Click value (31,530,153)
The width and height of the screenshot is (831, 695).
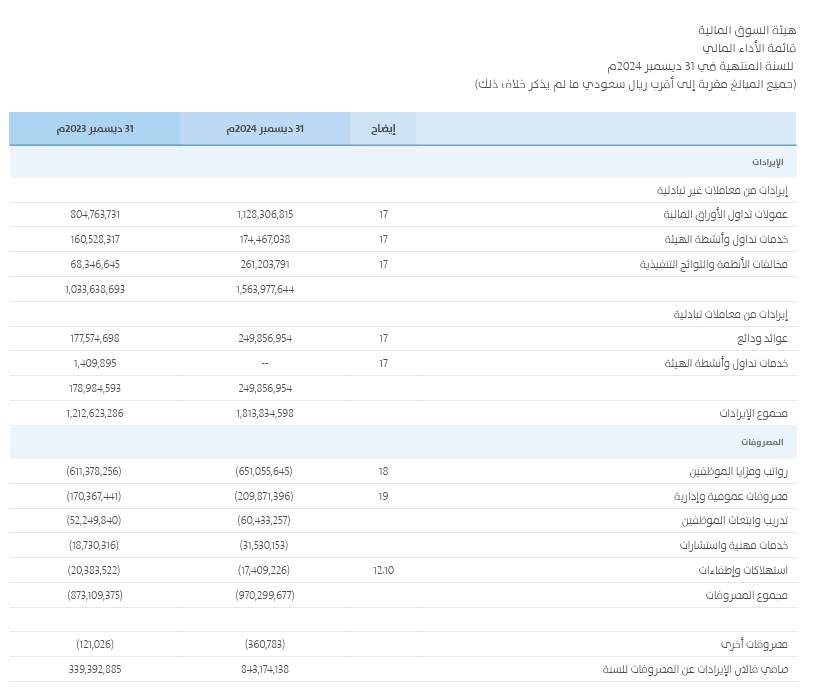tap(264, 546)
